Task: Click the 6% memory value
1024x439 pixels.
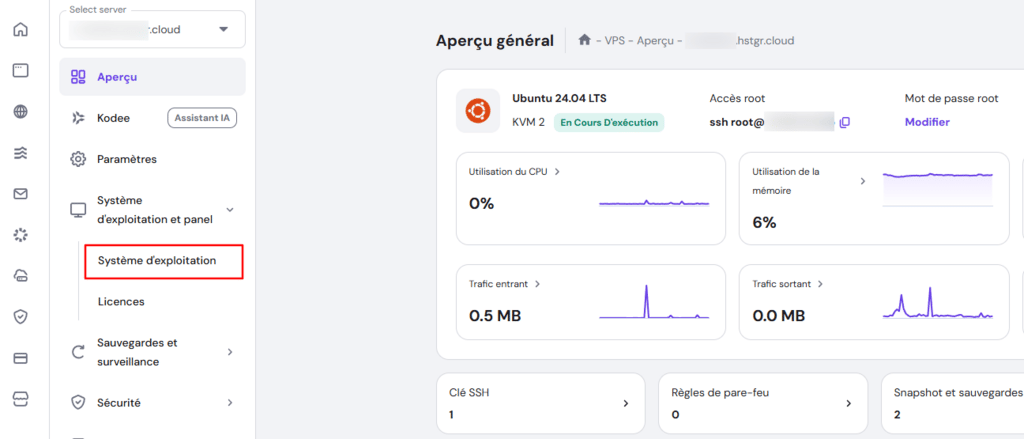Action: pos(764,223)
